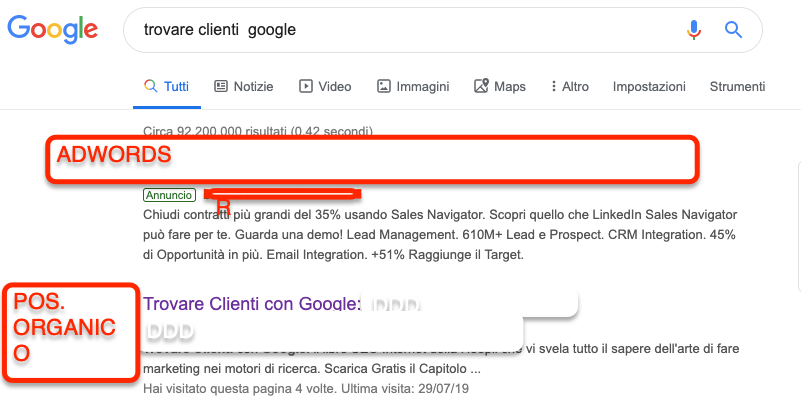The height and width of the screenshot is (418, 801).
Task: Open the Video results tab
Action: (325, 86)
